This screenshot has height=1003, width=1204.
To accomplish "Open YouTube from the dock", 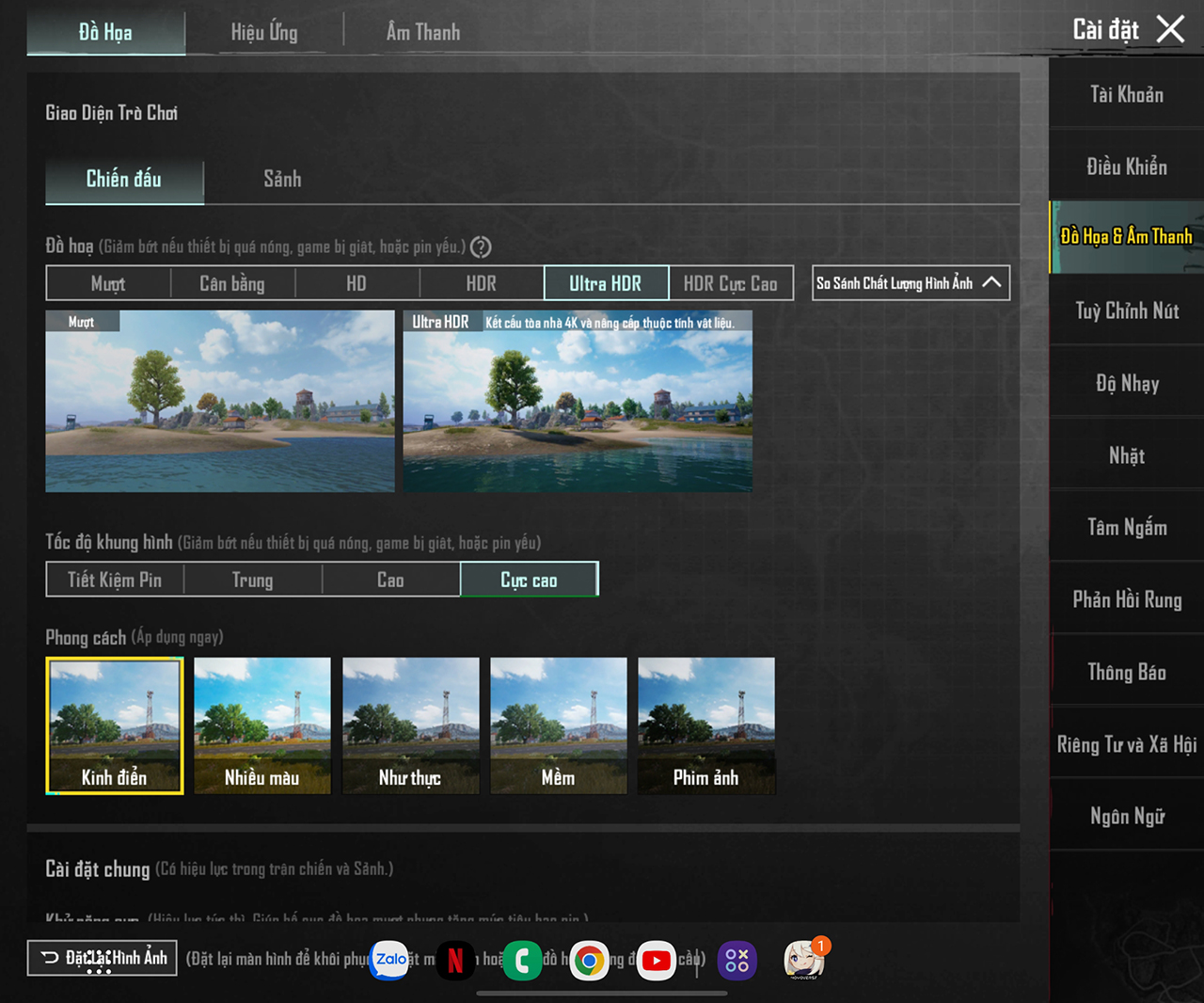I will point(656,961).
